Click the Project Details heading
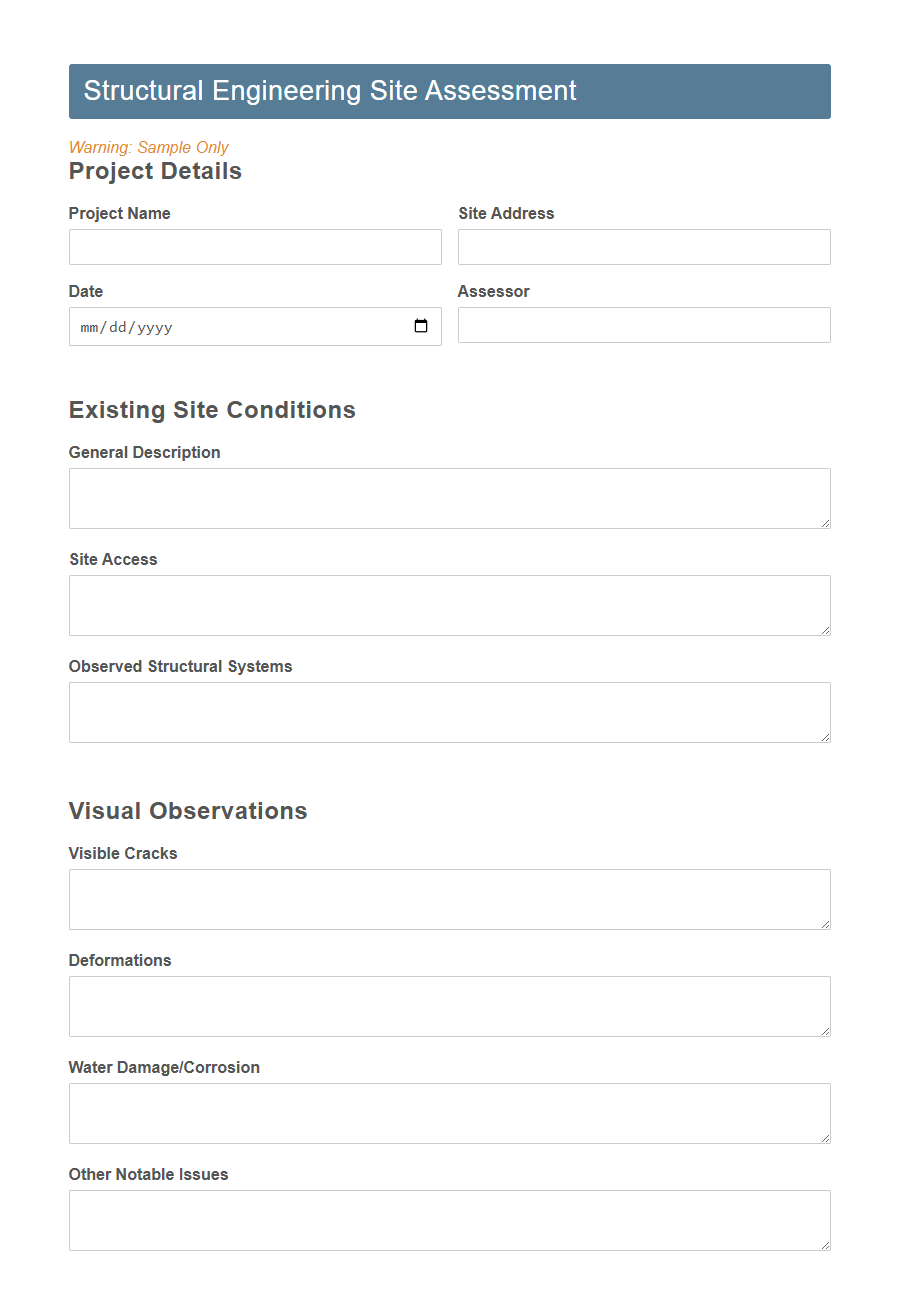The image size is (900, 1300). (155, 171)
